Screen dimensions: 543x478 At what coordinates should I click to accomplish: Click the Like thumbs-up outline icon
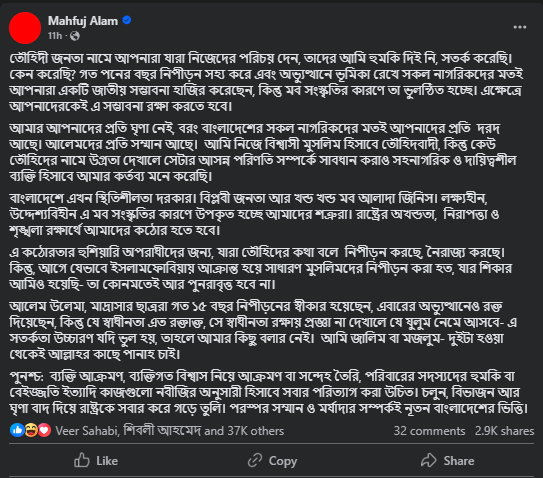(82, 460)
